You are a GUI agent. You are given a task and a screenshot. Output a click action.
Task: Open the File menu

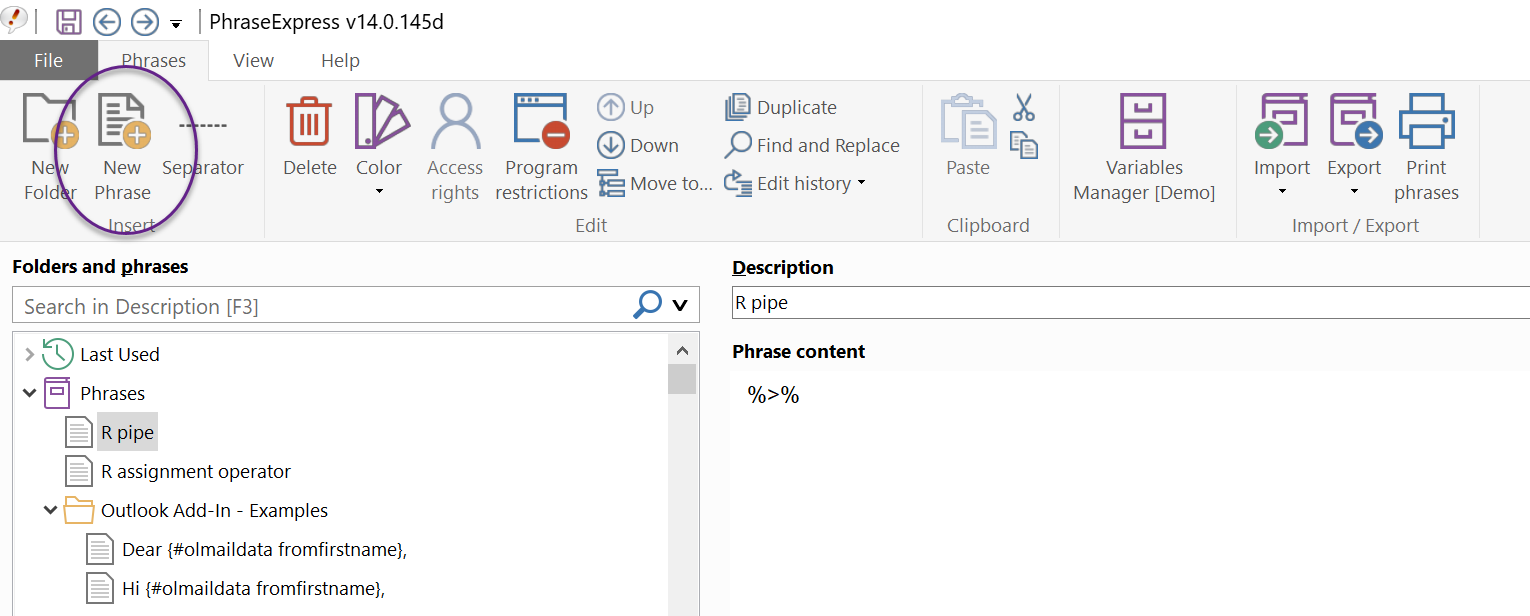(48, 61)
